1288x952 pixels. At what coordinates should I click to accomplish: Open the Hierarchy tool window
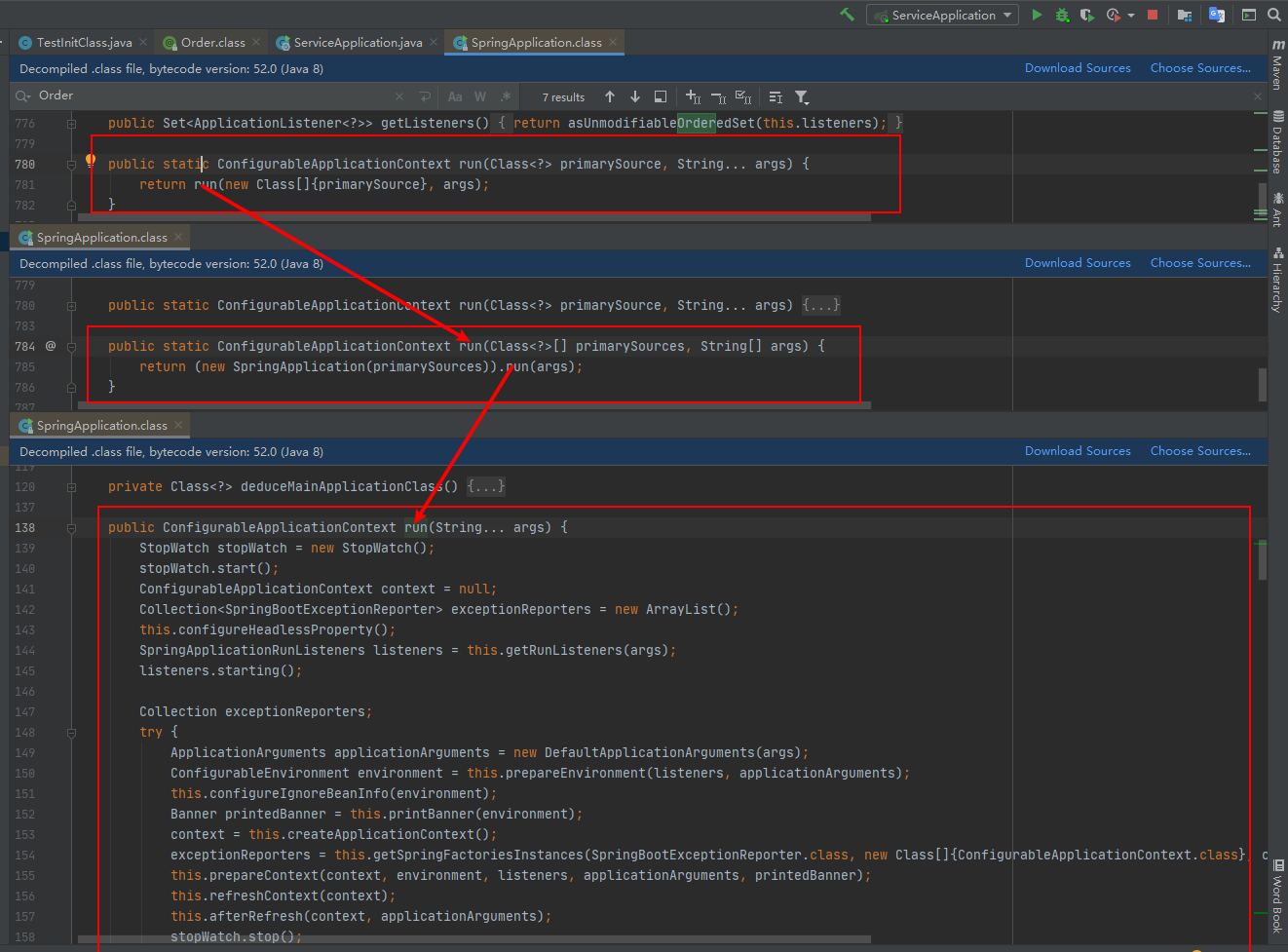click(x=1277, y=280)
